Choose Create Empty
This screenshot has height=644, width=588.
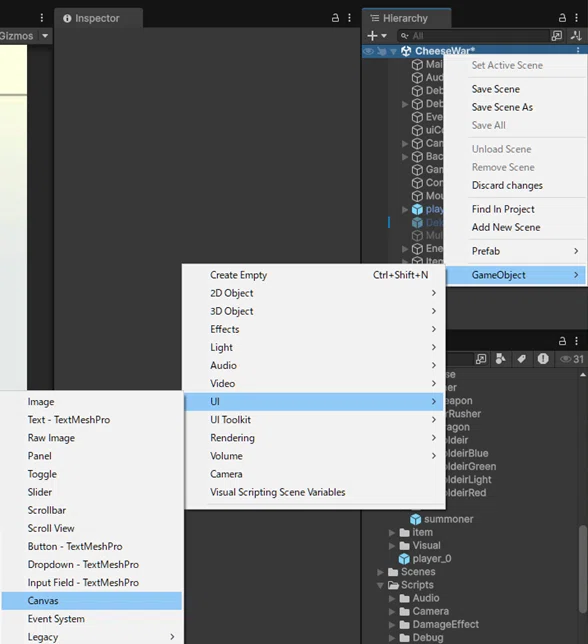coord(314,275)
